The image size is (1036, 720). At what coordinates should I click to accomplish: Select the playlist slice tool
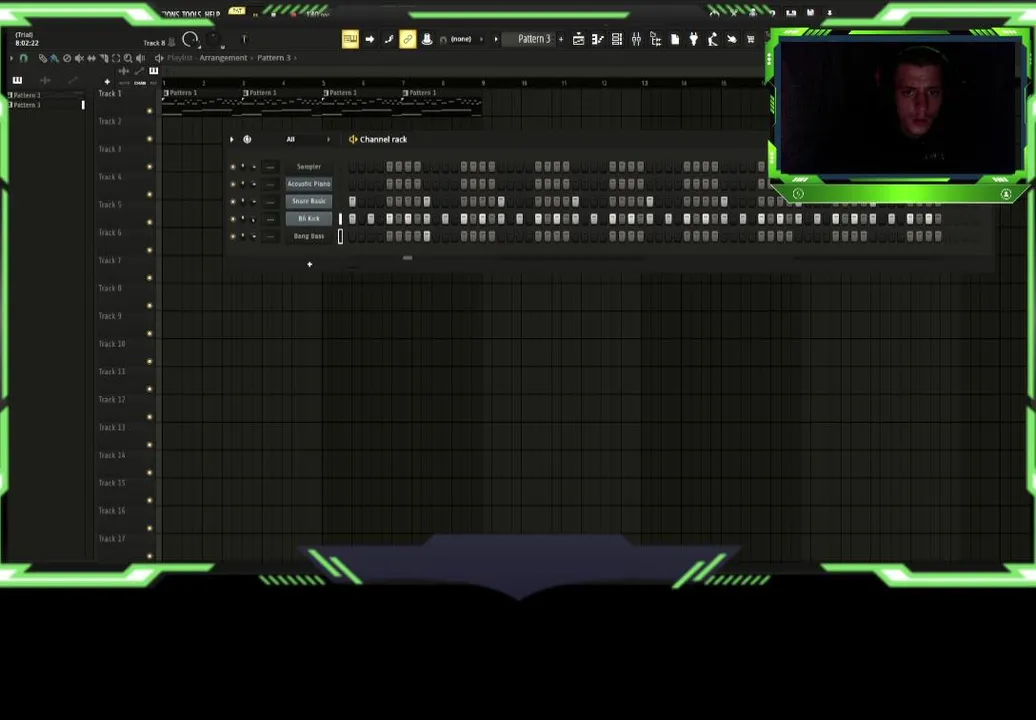click(x=104, y=58)
